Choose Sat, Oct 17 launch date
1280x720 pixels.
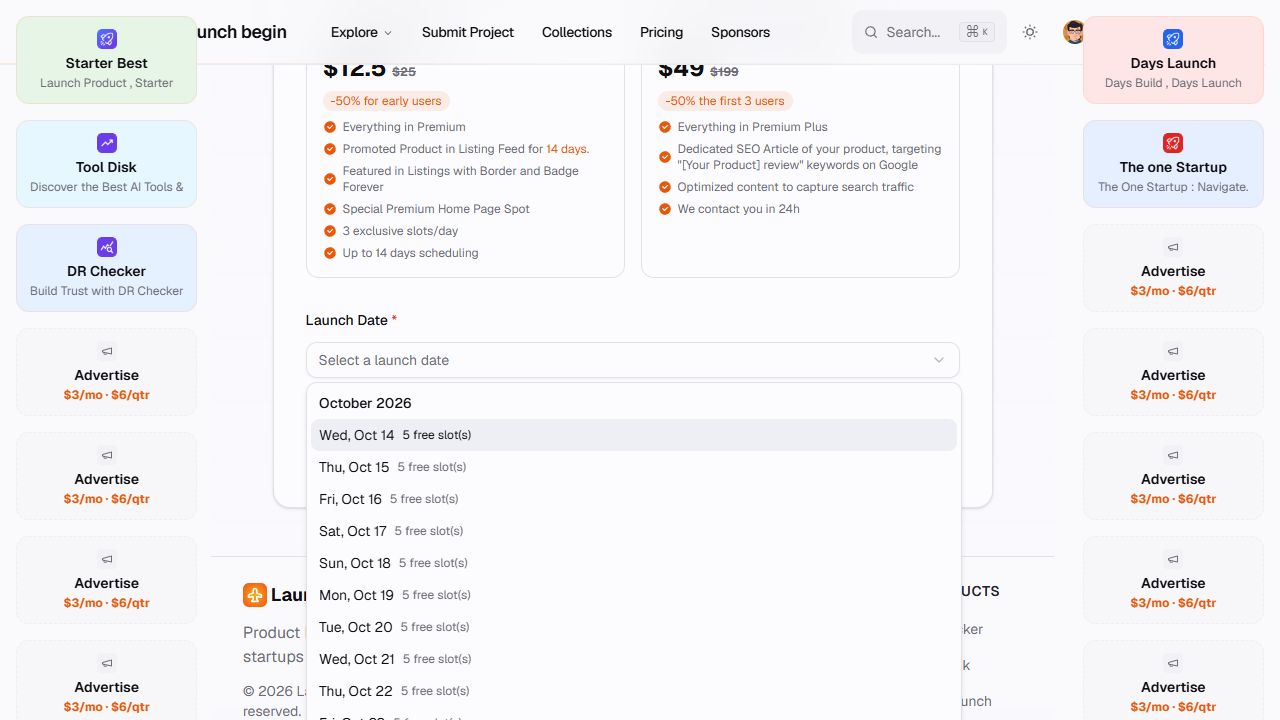click(634, 531)
